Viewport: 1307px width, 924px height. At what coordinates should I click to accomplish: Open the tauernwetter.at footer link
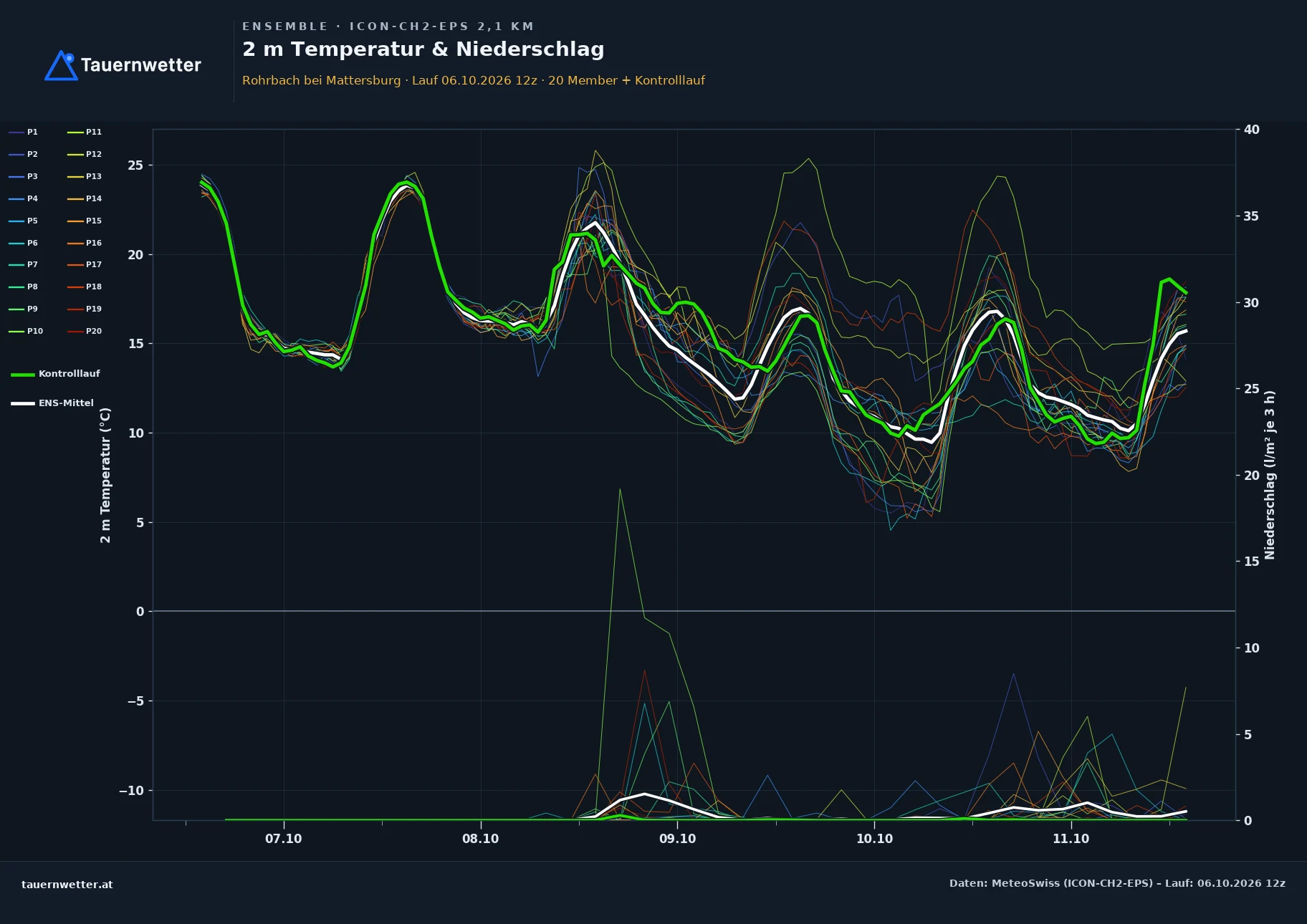coord(67,884)
